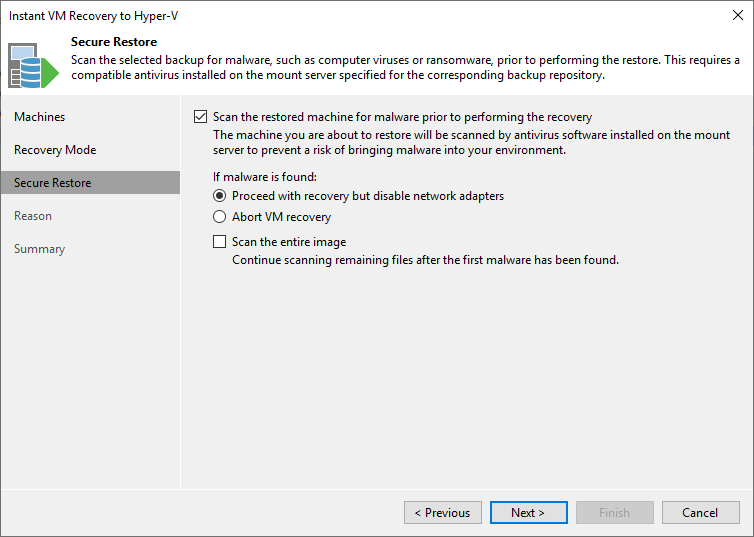
Task: Go to the Machines wizard step
Action: pyautogui.click(x=39, y=117)
